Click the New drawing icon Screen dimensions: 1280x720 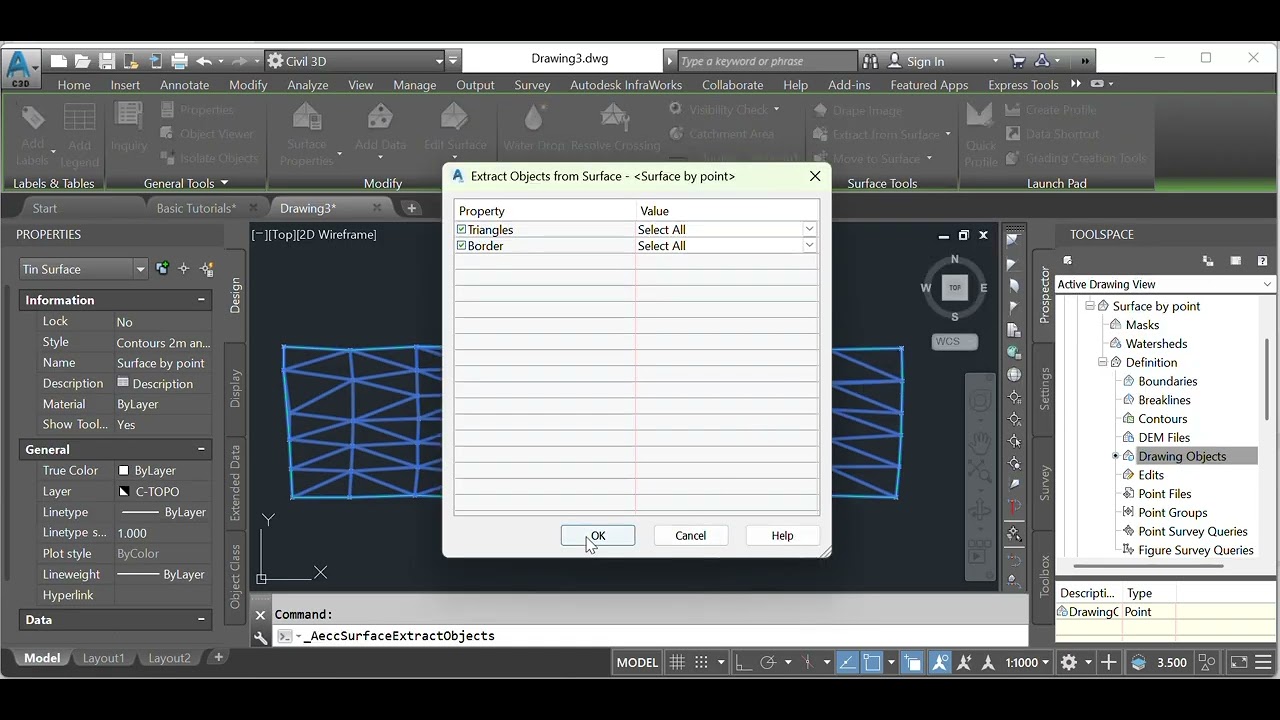(59, 61)
